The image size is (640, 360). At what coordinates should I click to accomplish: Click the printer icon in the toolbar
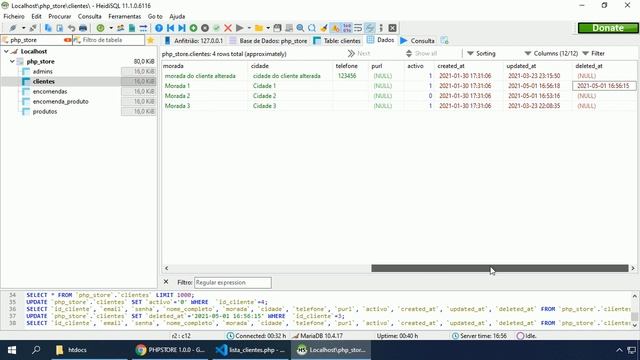[x=83, y=28]
